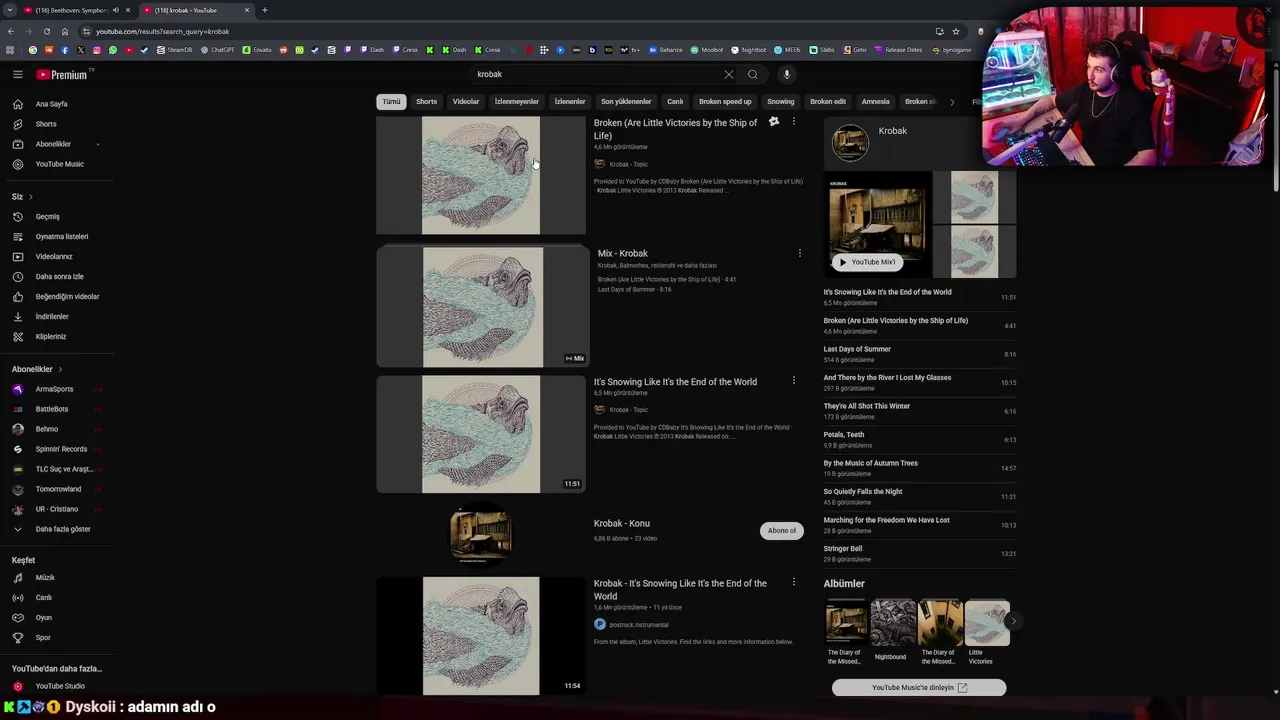Click the YouTube Mix'i play button
This screenshot has height=720, width=1280.
coord(867,262)
